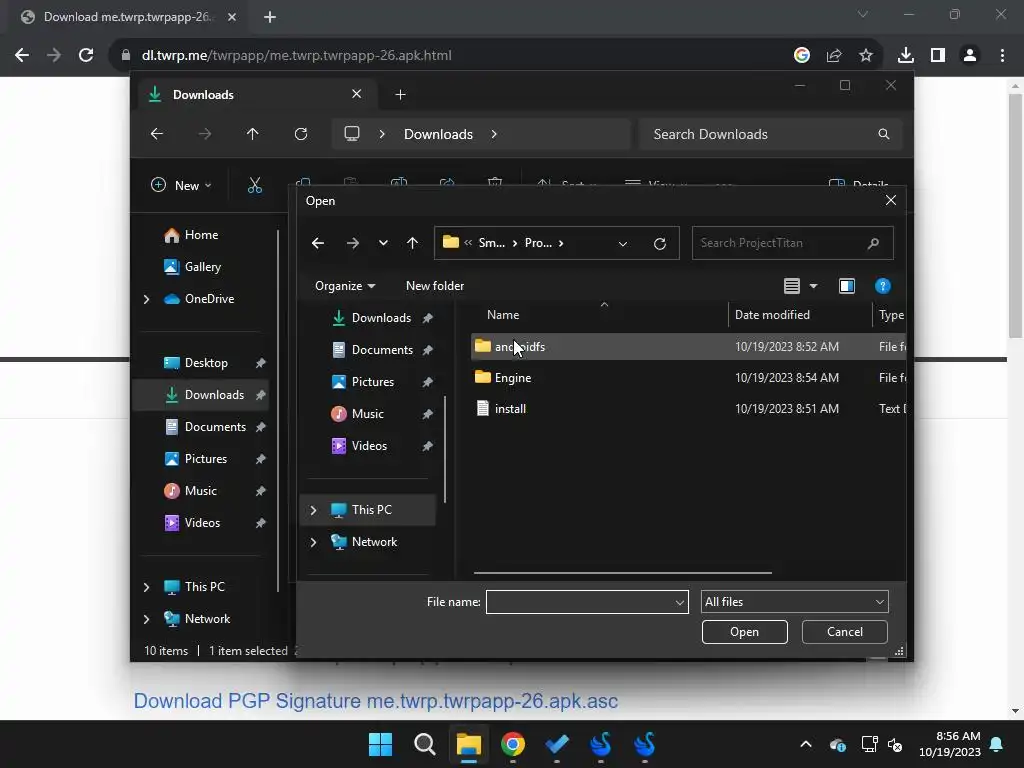Click the File name input box

tap(579, 602)
